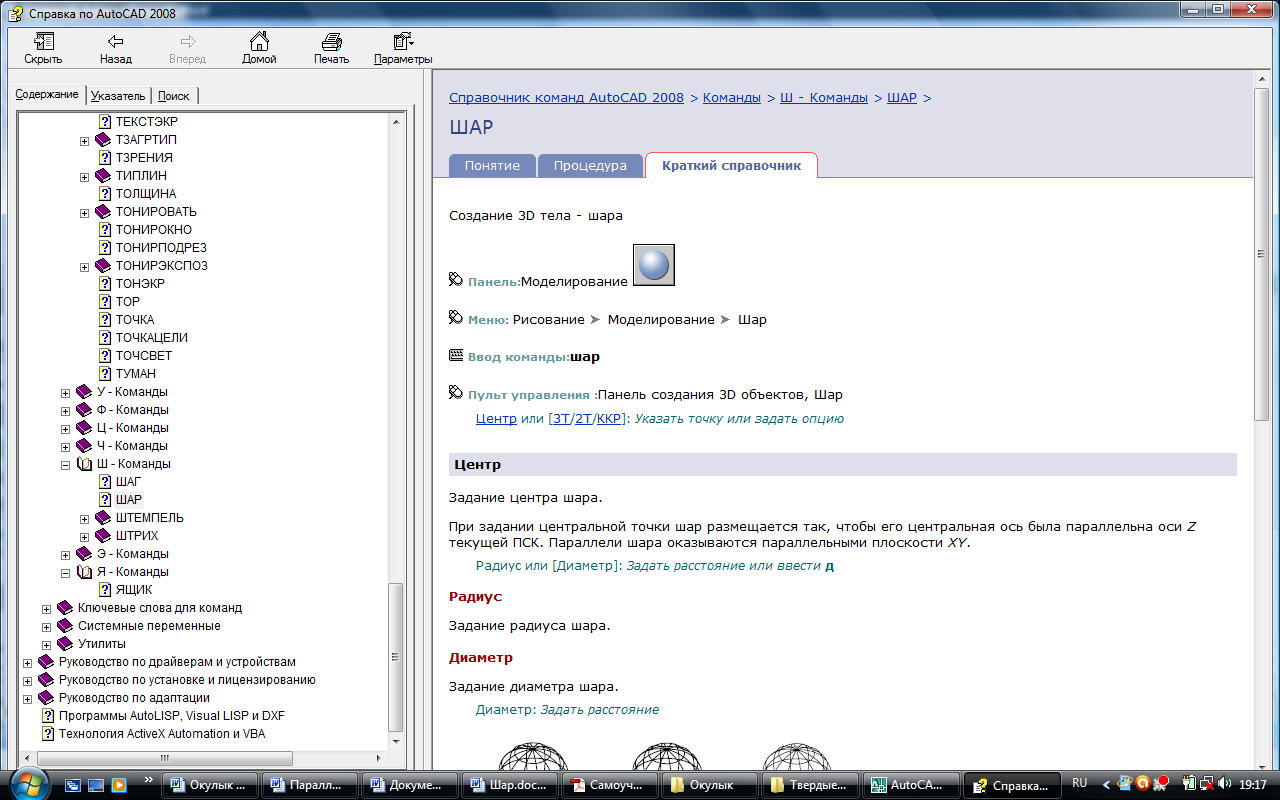Click the ККР option link
Image resolution: width=1280 pixels, height=800 pixels.
(608, 419)
